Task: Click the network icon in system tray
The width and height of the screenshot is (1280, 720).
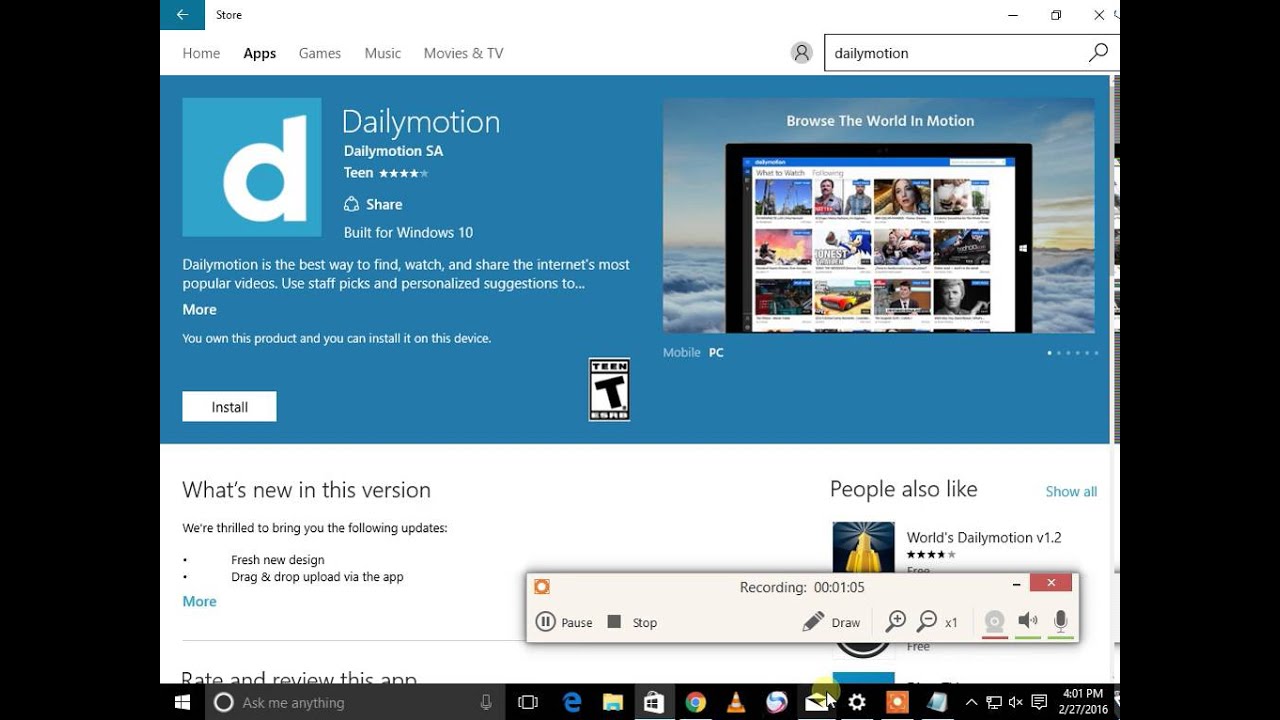Action: pyautogui.click(x=994, y=702)
